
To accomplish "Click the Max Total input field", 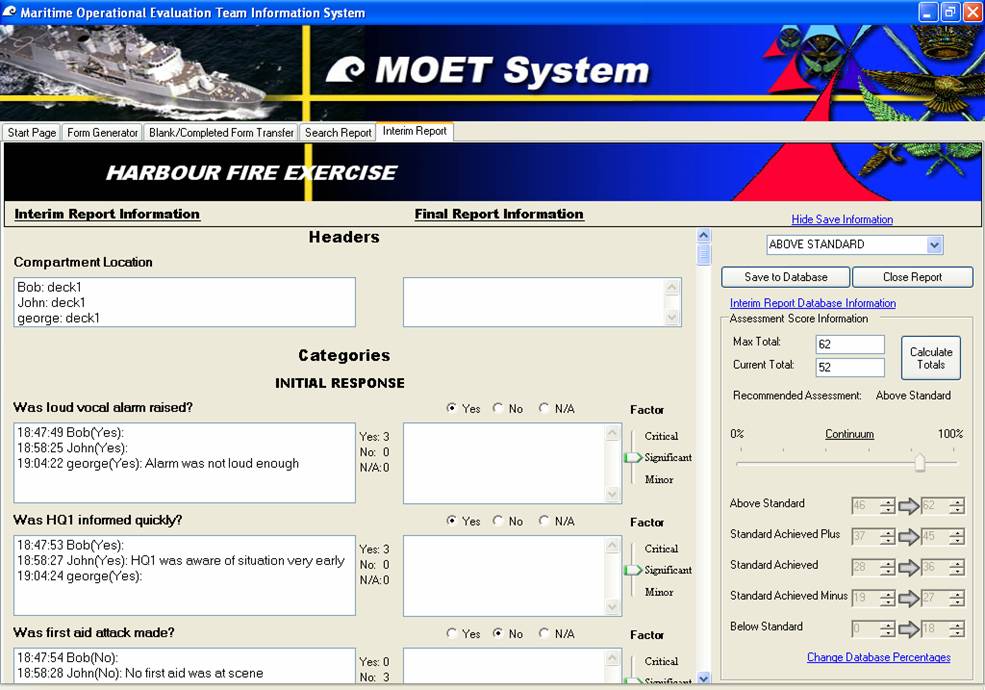I will [x=850, y=344].
